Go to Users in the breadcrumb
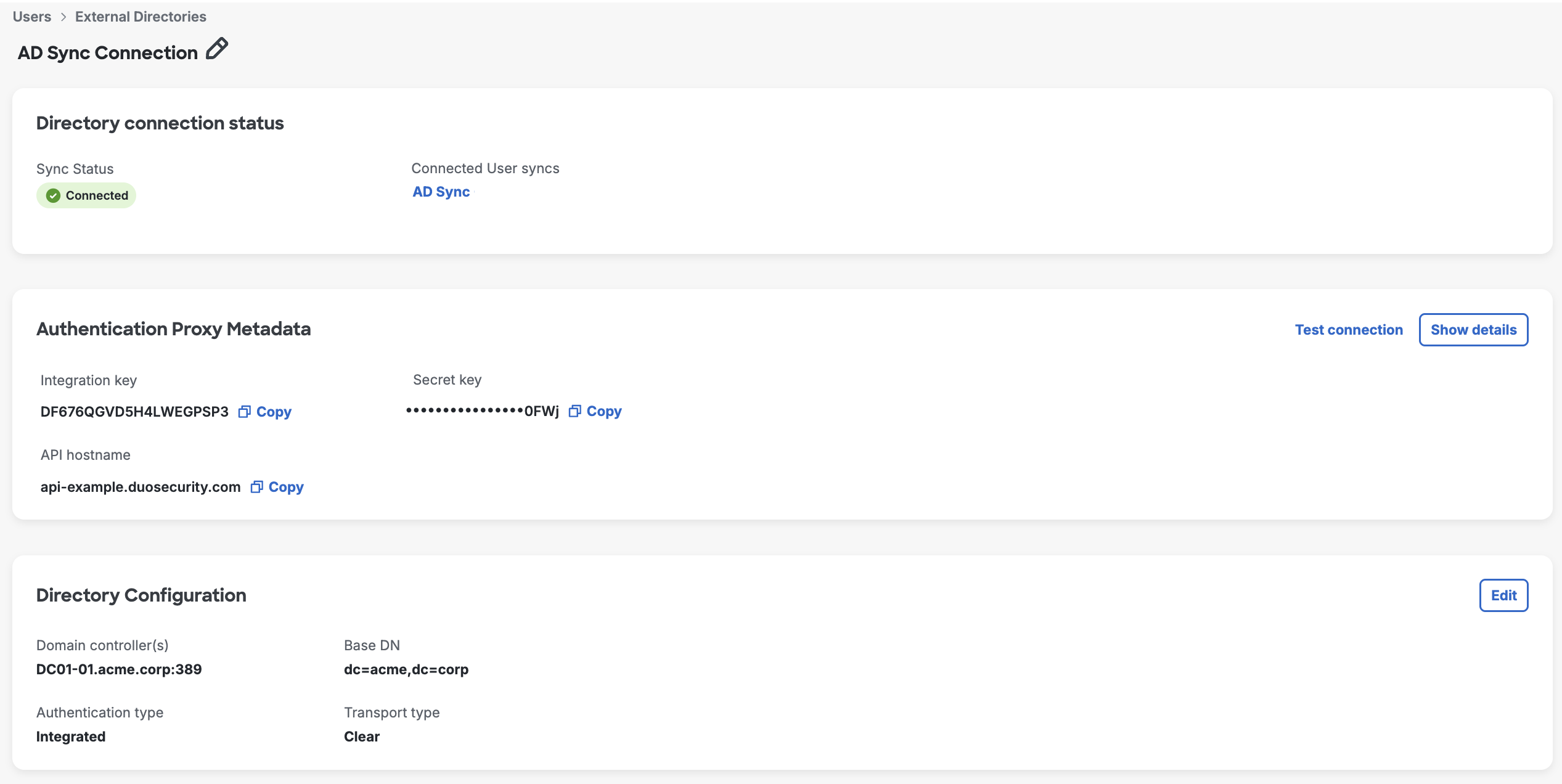The height and width of the screenshot is (784, 1562). [x=32, y=17]
